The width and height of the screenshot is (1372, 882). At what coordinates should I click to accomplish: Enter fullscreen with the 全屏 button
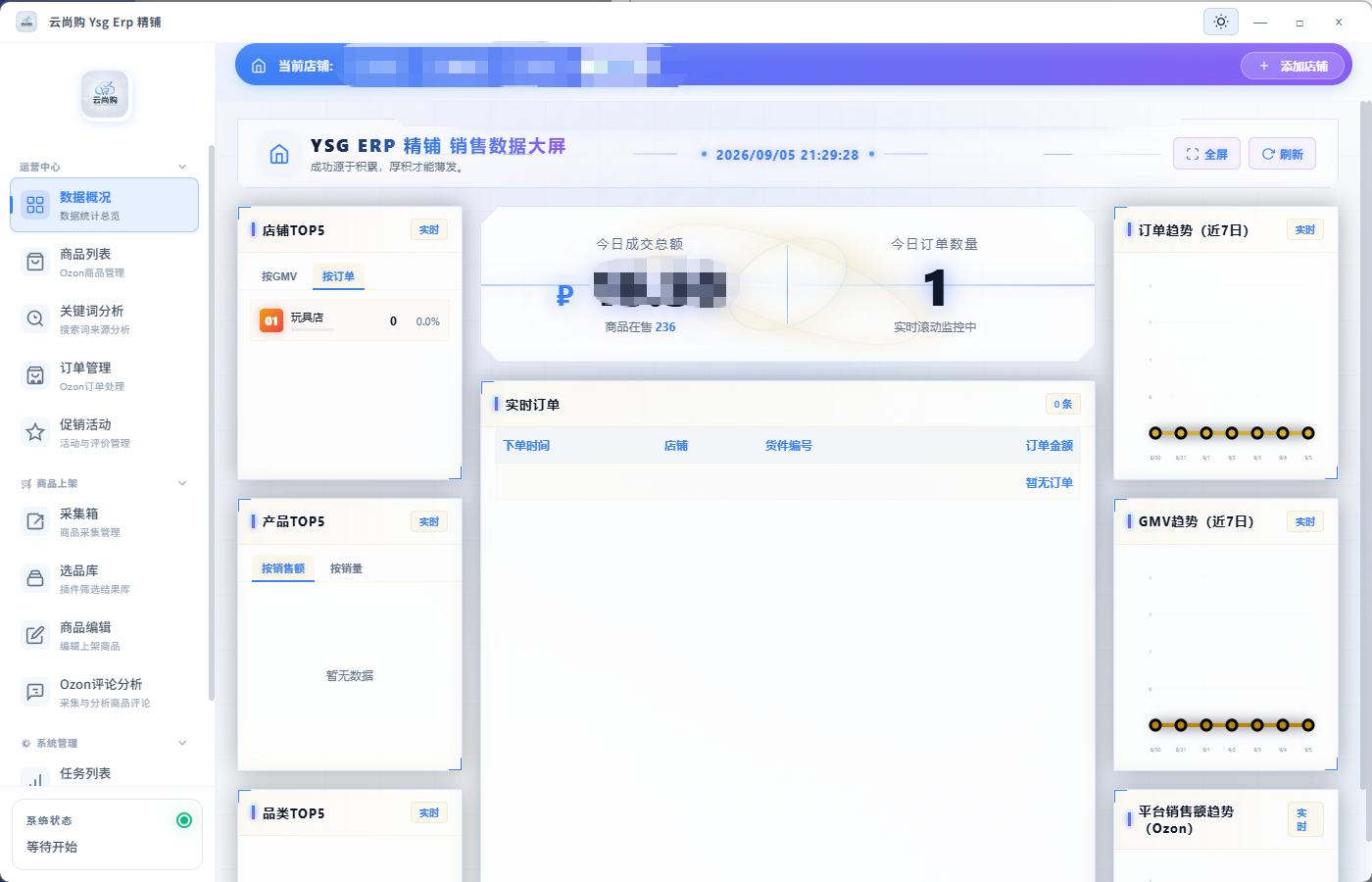[x=1206, y=154]
